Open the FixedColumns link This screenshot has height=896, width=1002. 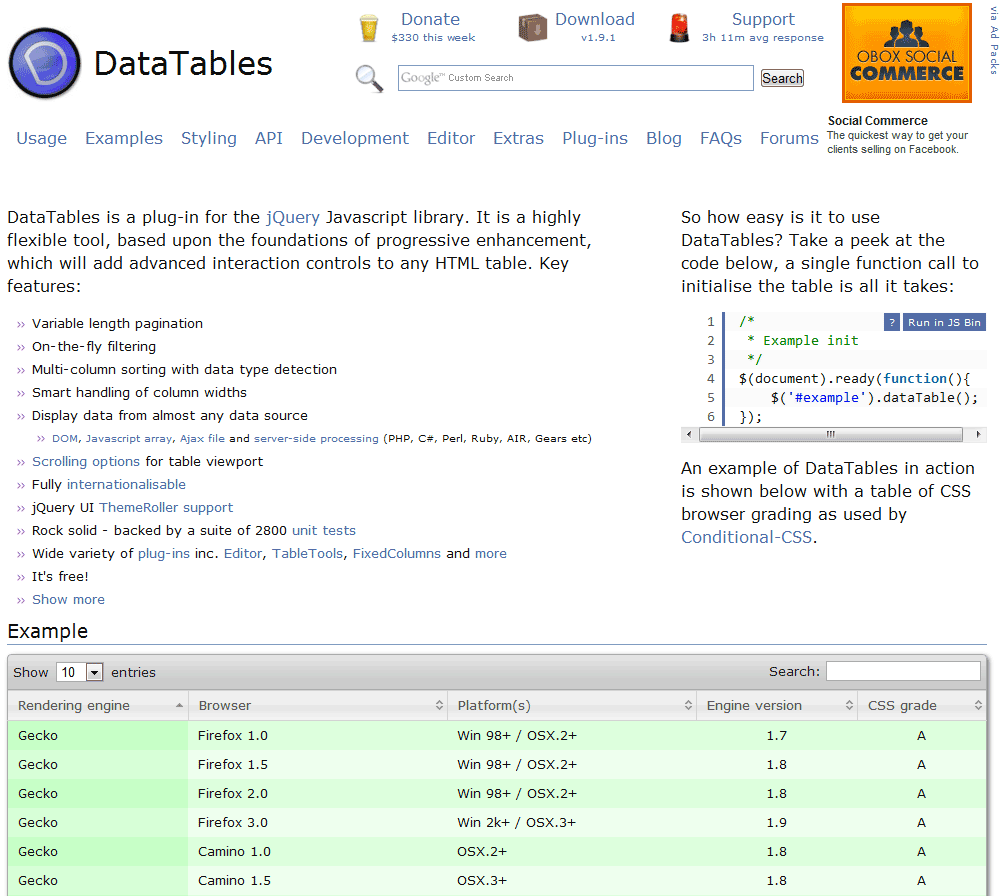pos(397,553)
